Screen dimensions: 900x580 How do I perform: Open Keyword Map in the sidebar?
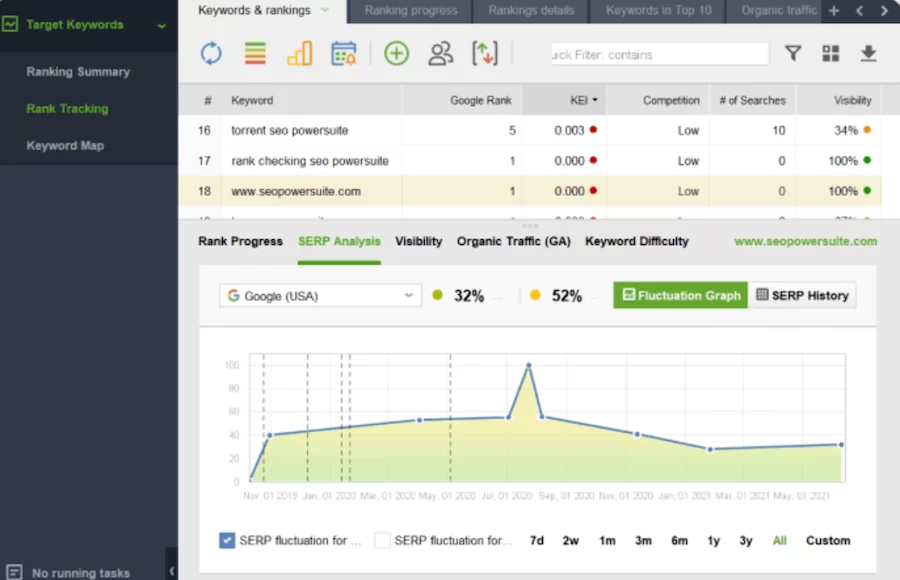[65, 145]
